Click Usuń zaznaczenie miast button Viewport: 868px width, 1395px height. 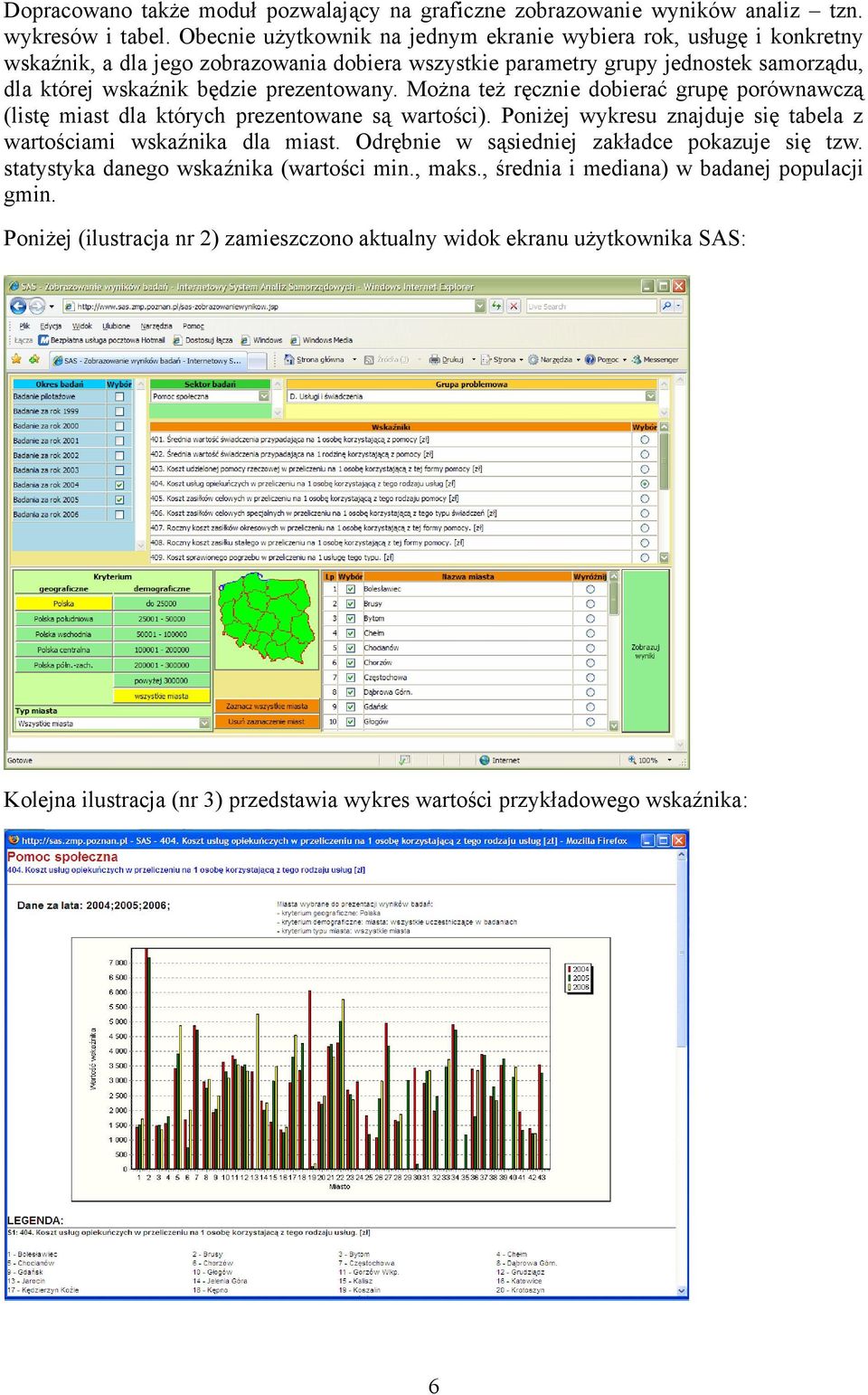click(x=267, y=722)
